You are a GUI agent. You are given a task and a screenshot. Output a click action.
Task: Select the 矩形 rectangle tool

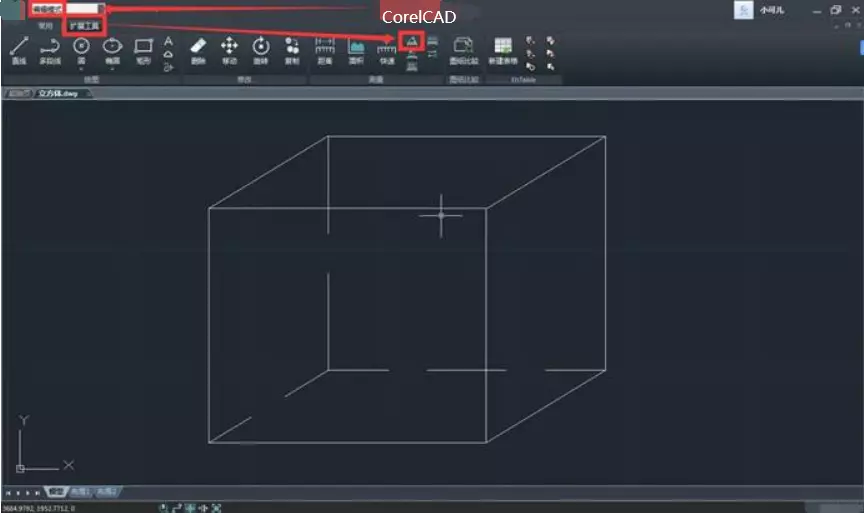(x=143, y=51)
